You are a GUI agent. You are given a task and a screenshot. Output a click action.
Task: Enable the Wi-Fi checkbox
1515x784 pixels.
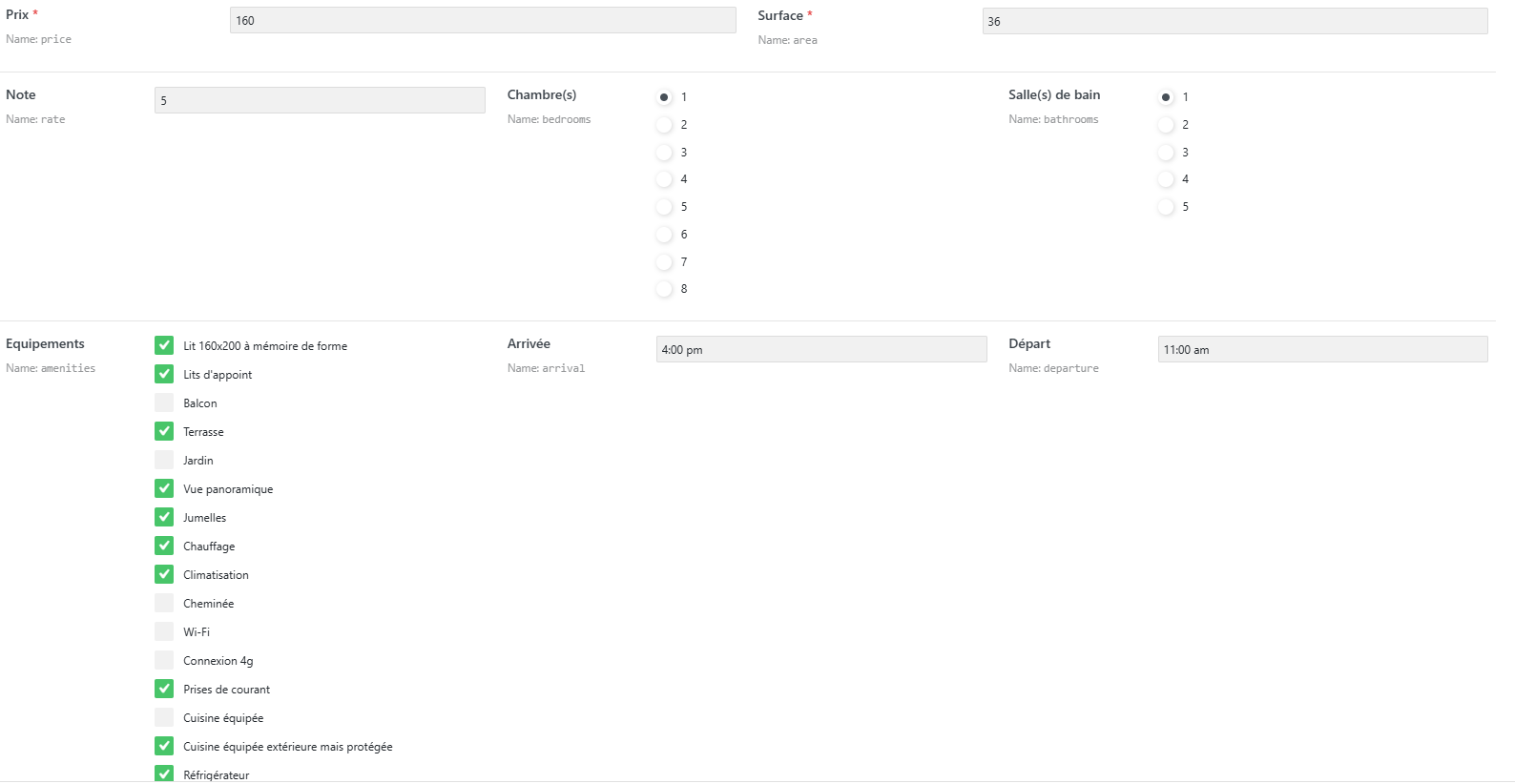[x=164, y=631]
